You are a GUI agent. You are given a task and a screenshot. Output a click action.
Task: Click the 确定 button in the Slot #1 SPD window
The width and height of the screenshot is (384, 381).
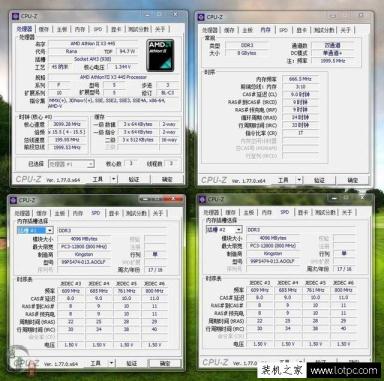165,363
